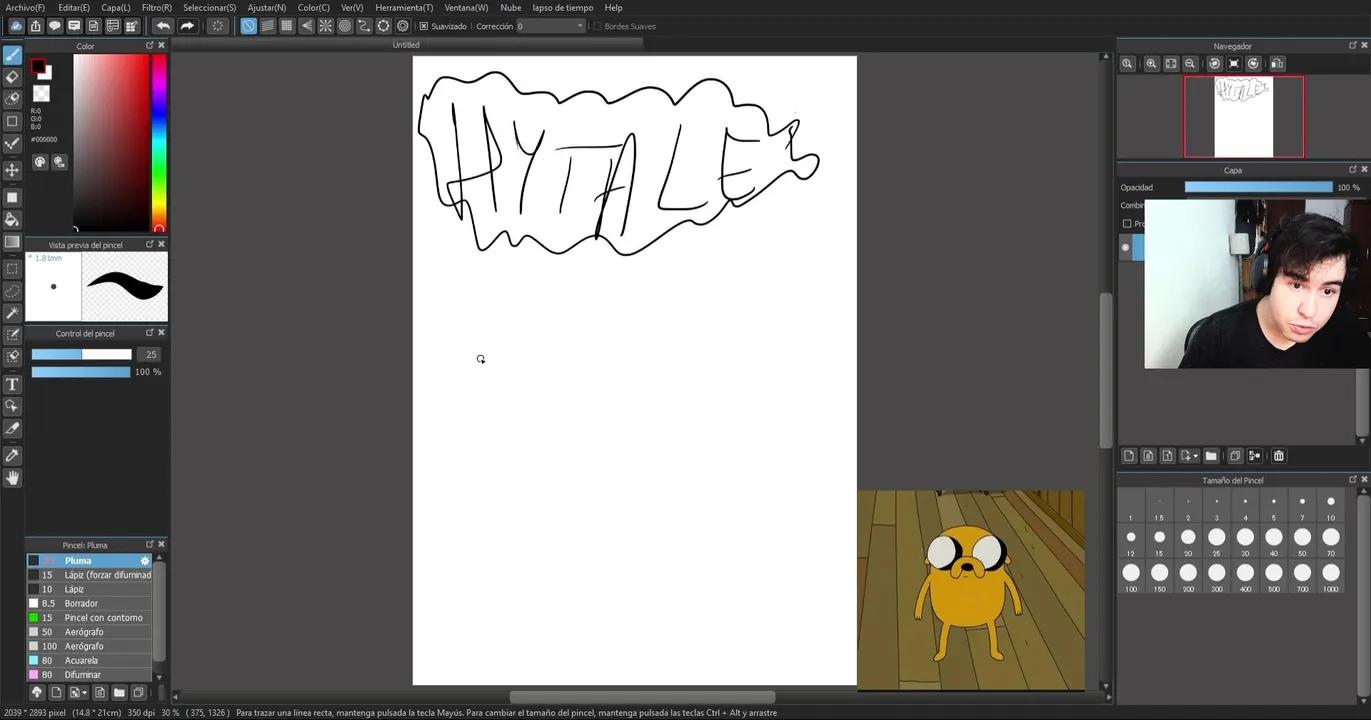1371x720 pixels.
Task: Add a new layer in Capa panel
Action: (1129, 456)
